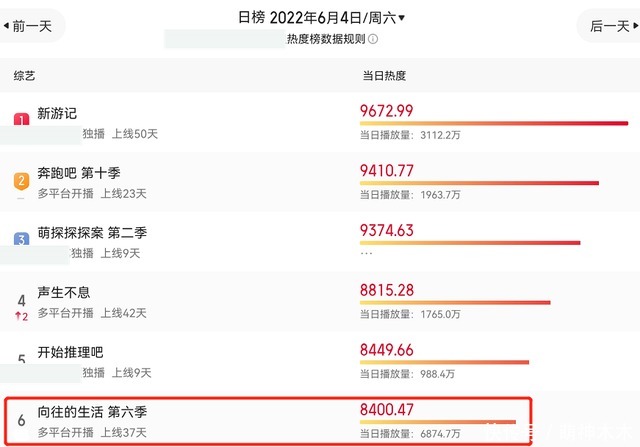Click the heat bar under 8815.28

pyautogui.click(x=455, y=302)
